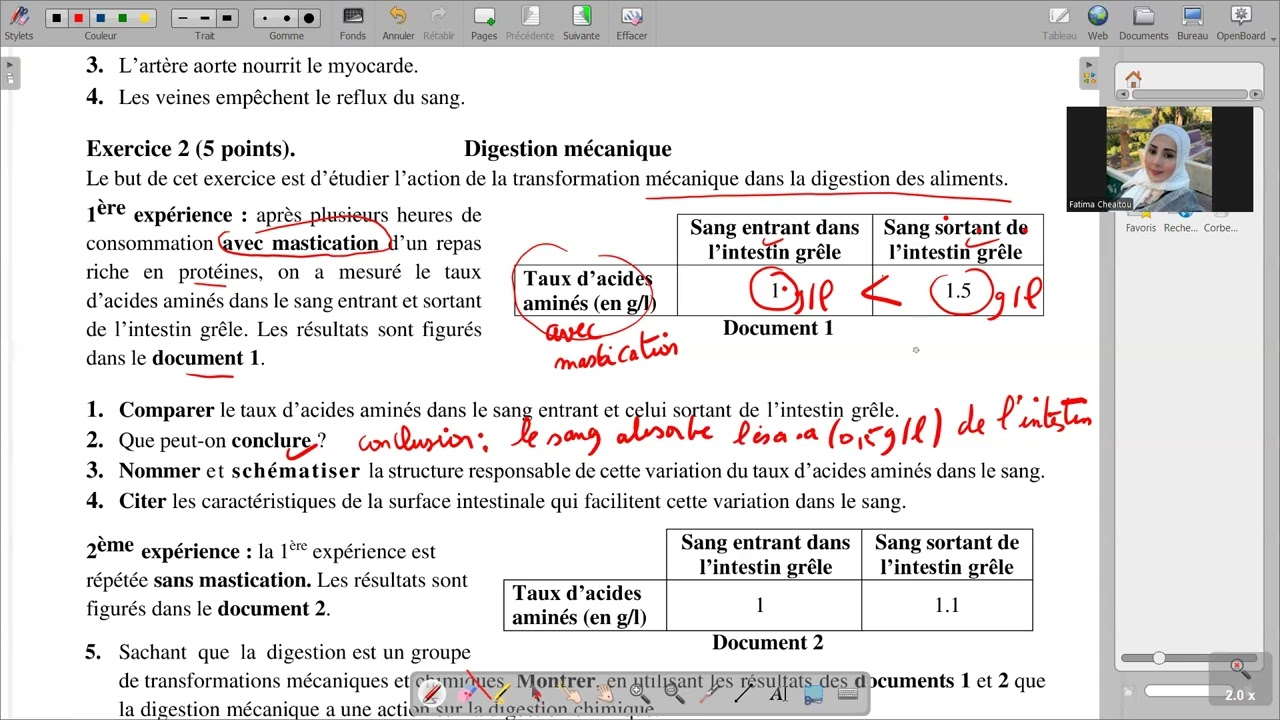Screen dimensions: 1280x720
Task: Go to the Précédente page
Action: click(530, 23)
